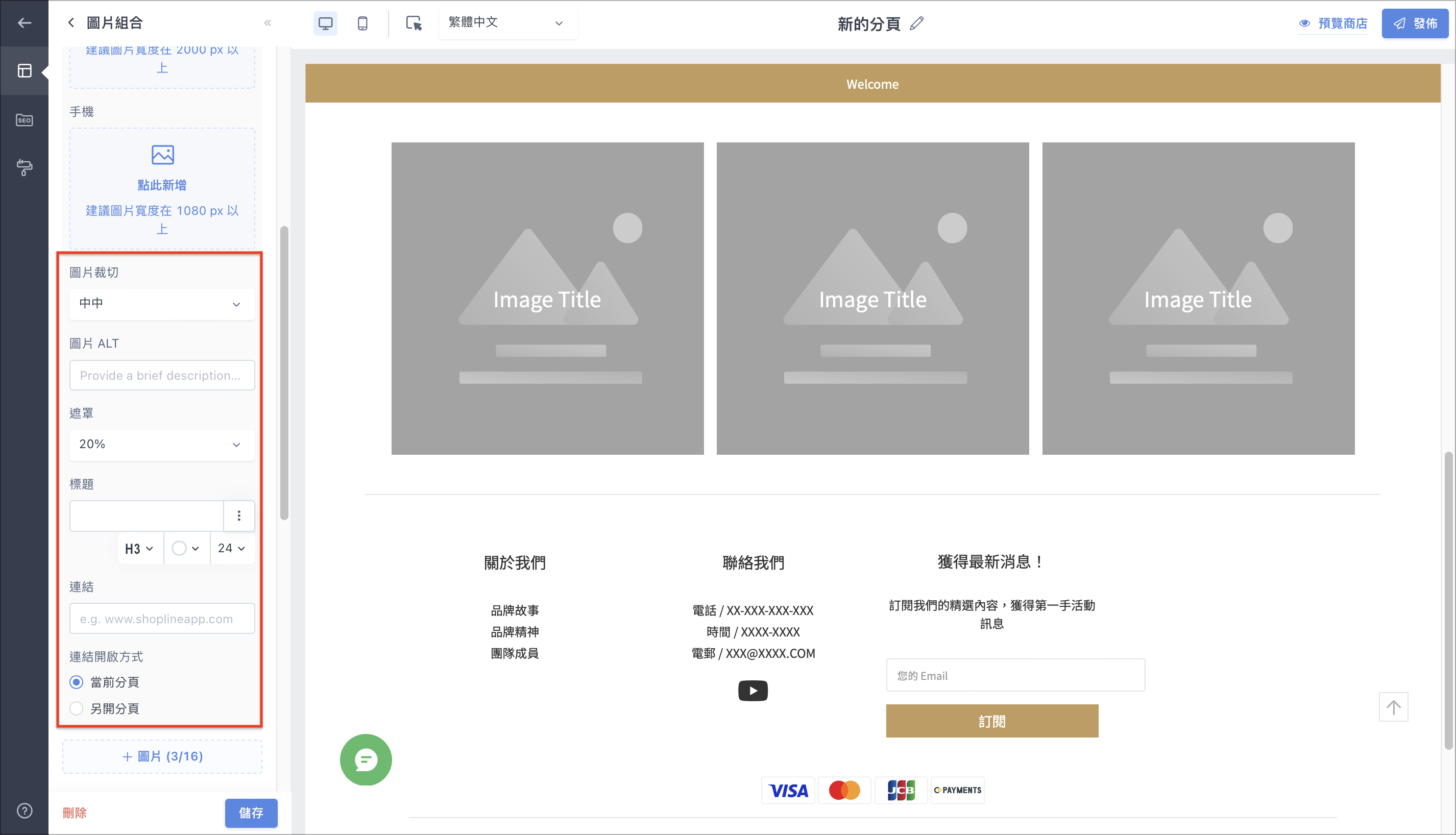Click the Mastercard payment logo
The height and width of the screenshot is (835, 1456).
[845, 790]
